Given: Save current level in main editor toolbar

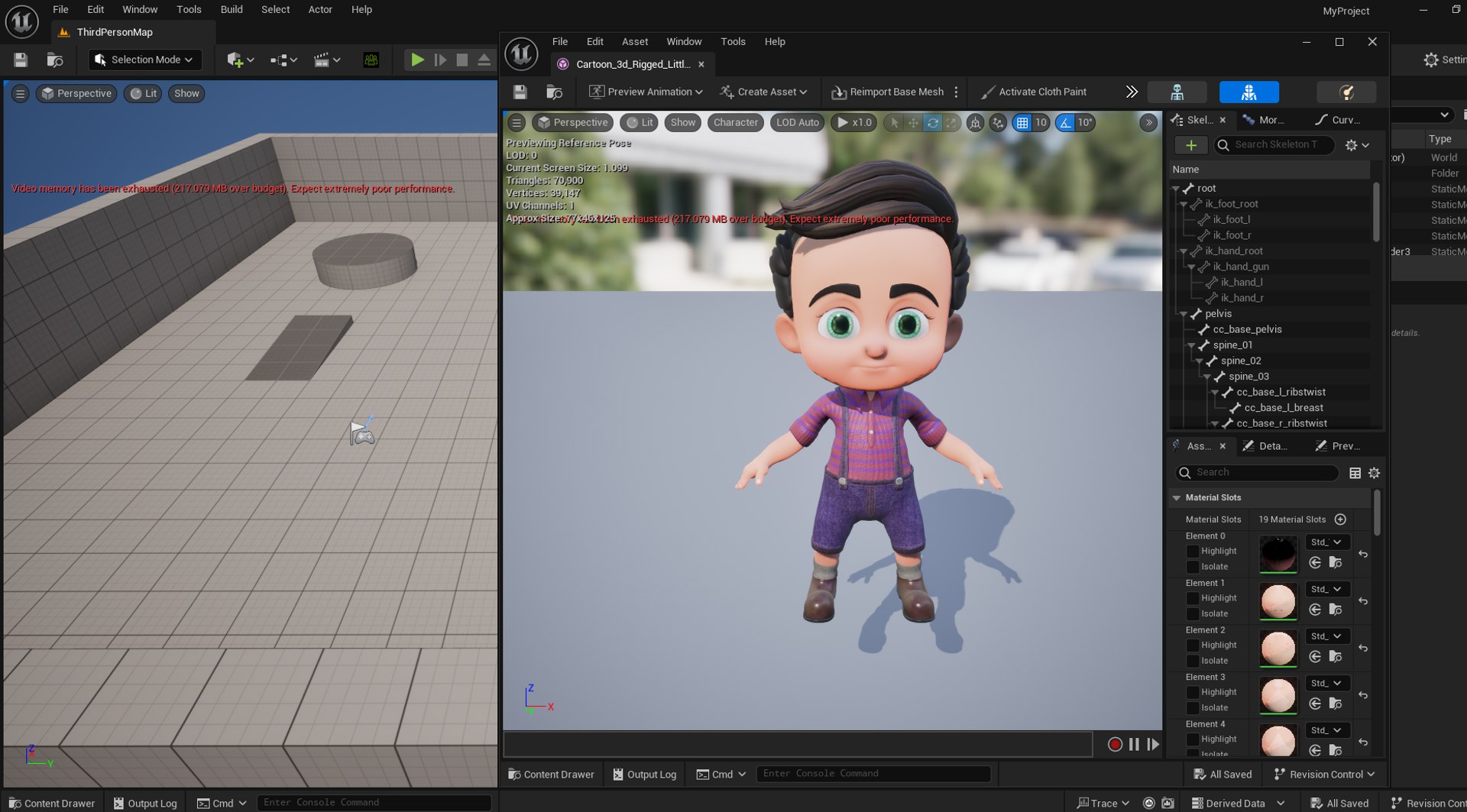Looking at the screenshot, I should (x=21, y=60).
